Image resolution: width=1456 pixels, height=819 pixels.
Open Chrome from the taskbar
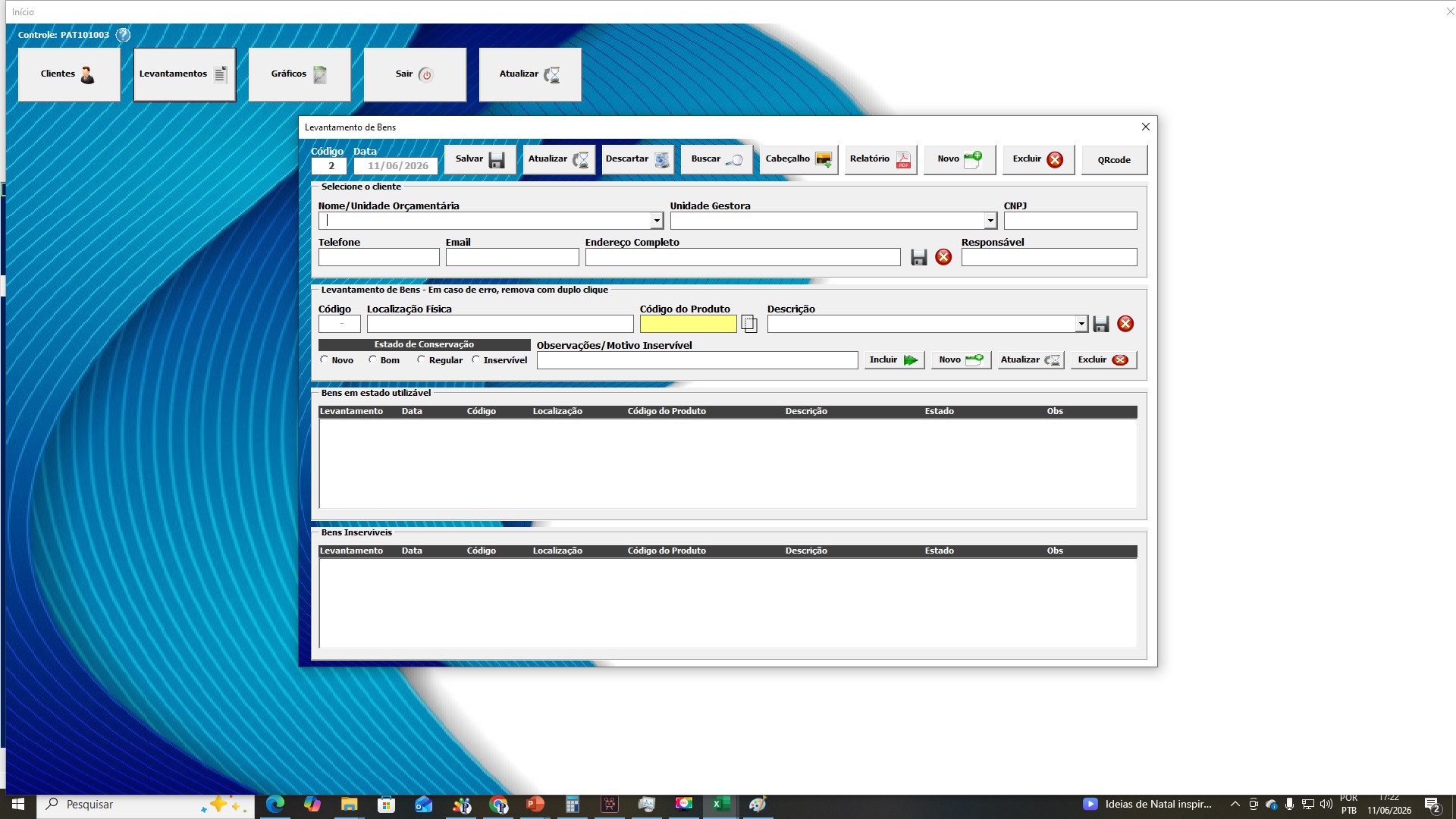(497, 805)
